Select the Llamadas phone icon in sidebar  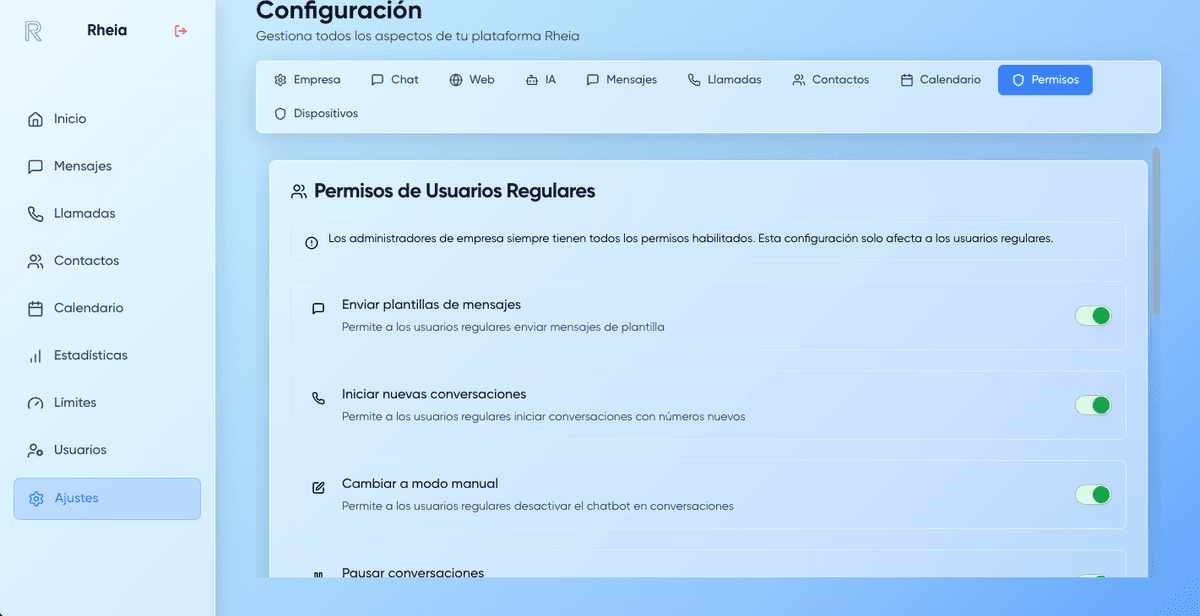click(x=35, y=213)
